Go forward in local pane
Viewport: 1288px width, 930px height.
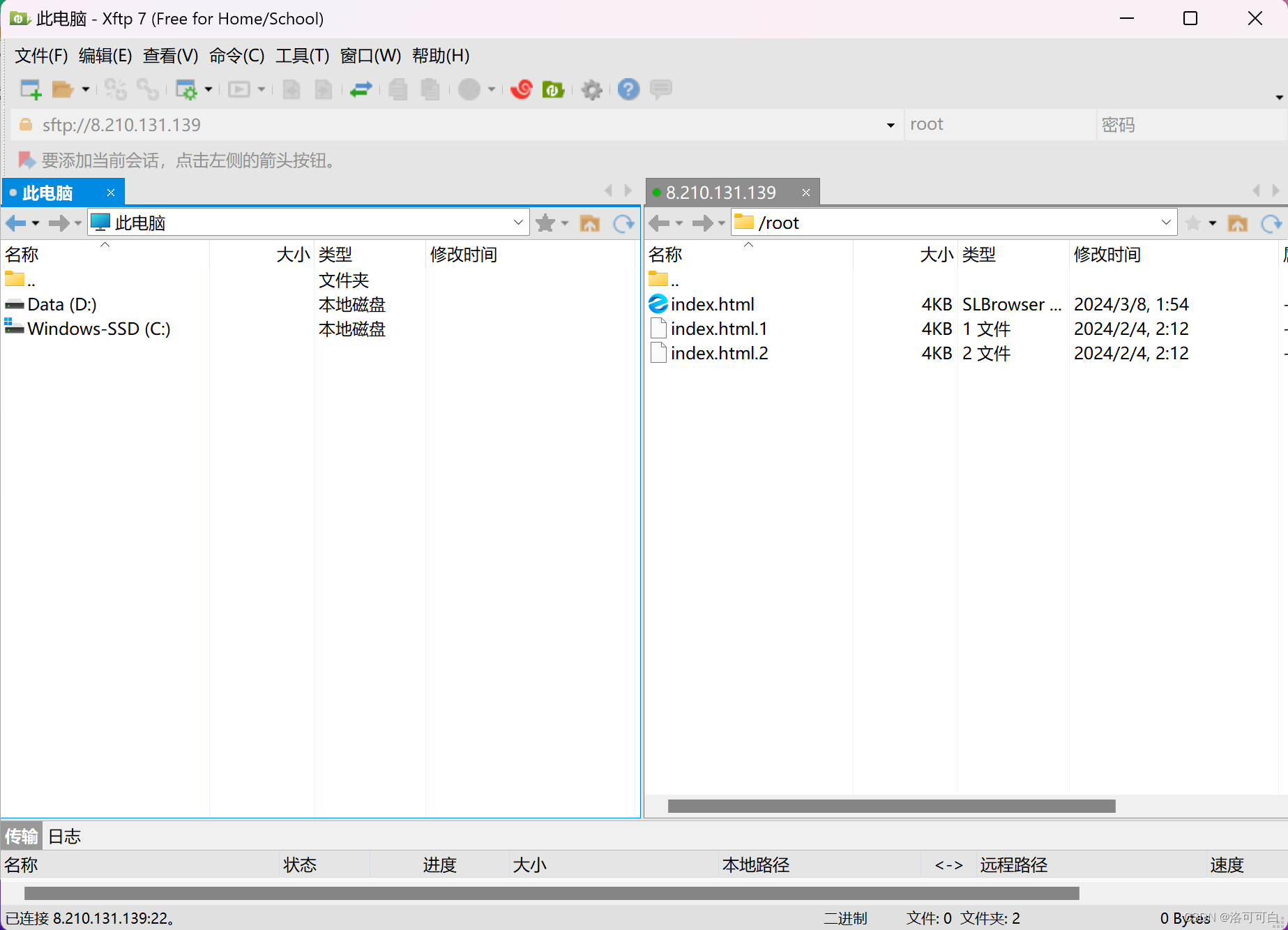[x=59, y=223]
